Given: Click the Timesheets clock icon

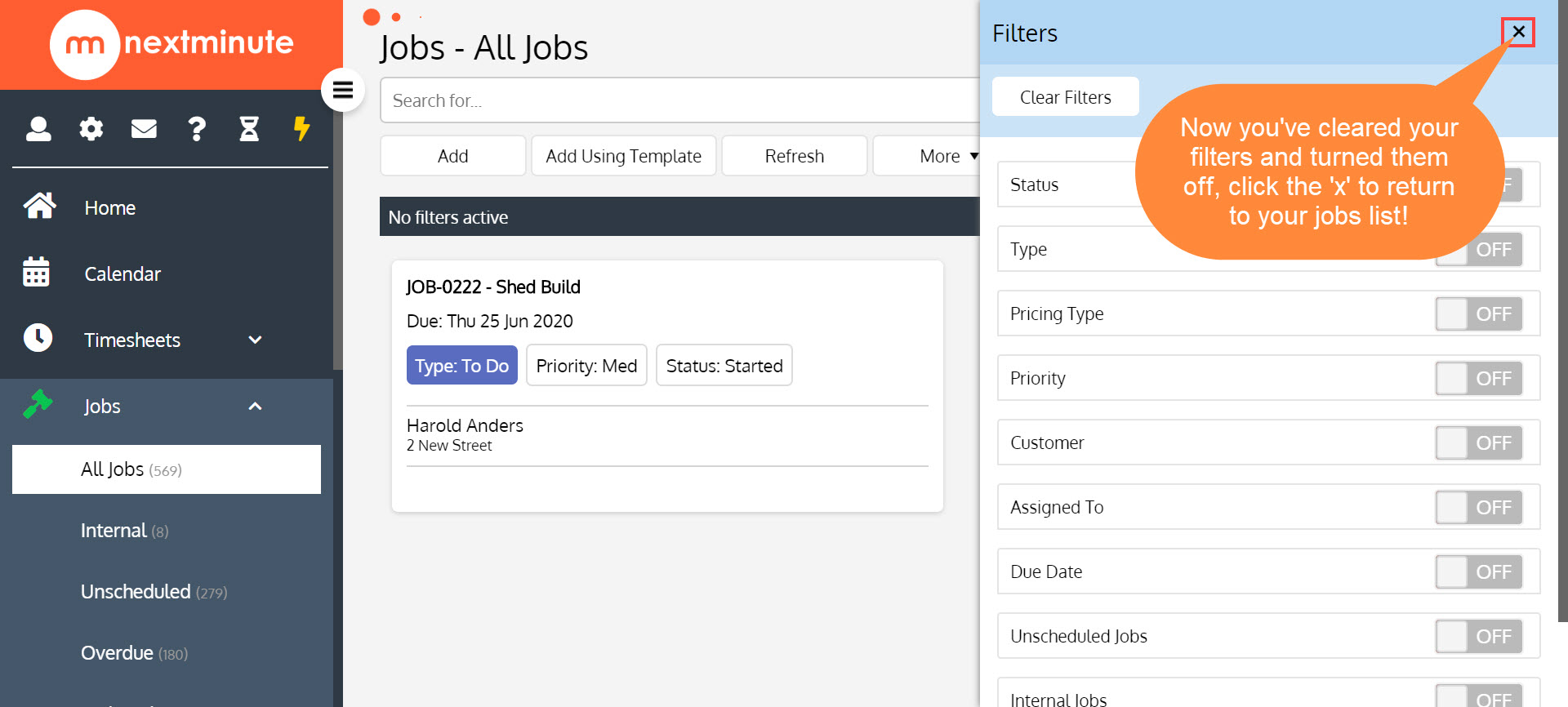Looking at the screenshot, I should pyautogui.click(x=38, y=337).
